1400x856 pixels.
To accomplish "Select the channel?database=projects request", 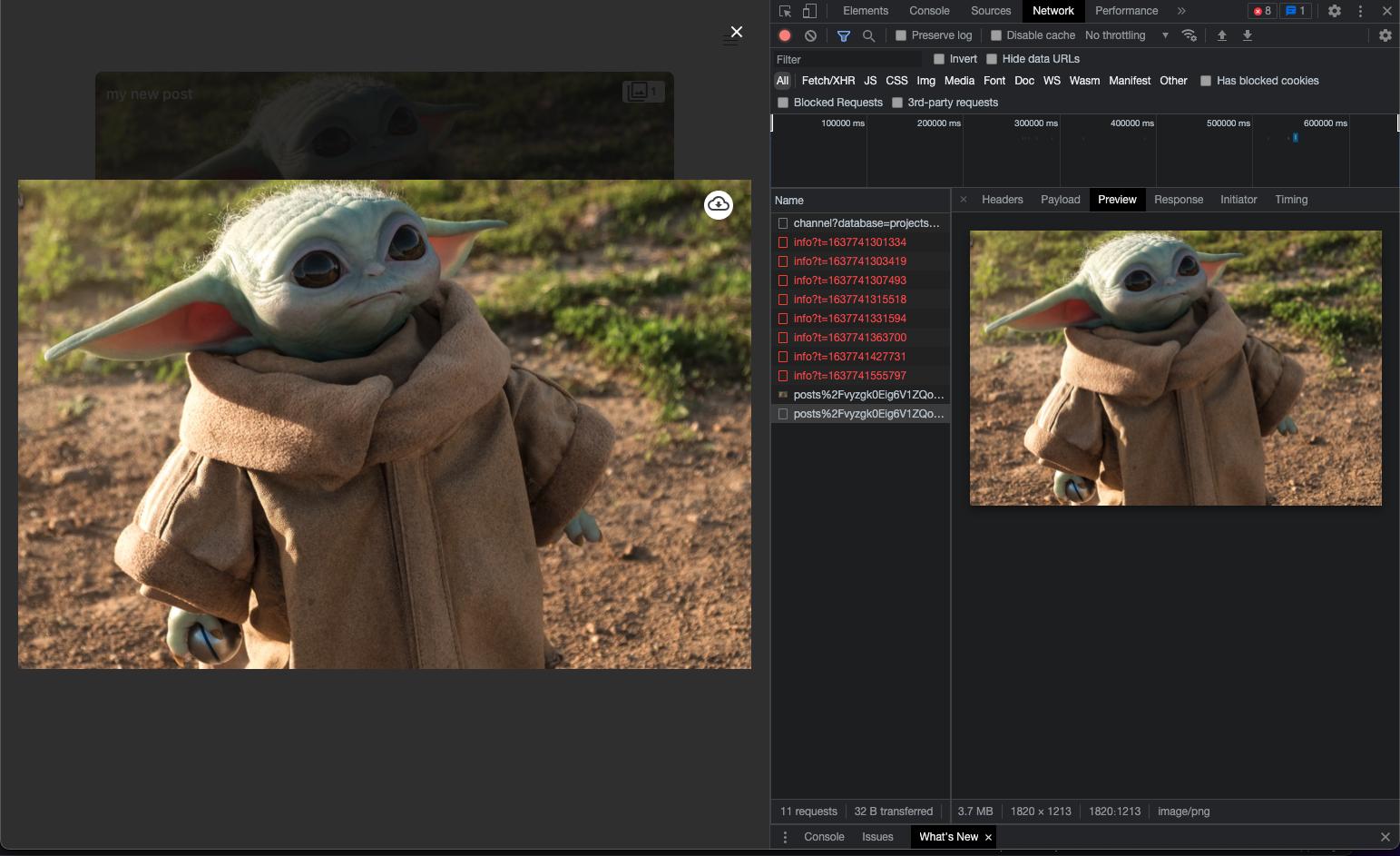I will pos(860,223).
